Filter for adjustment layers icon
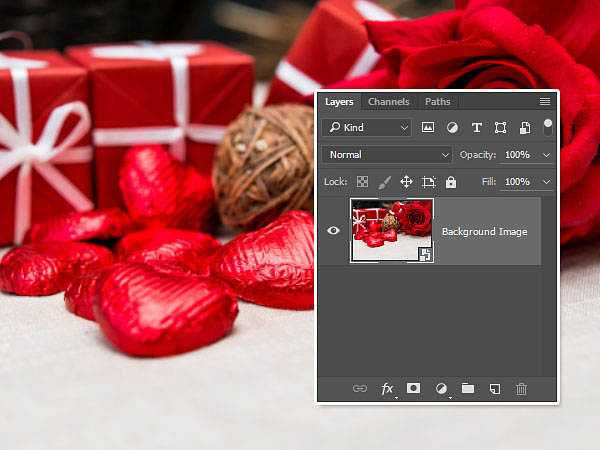 (x=452, y=128)
